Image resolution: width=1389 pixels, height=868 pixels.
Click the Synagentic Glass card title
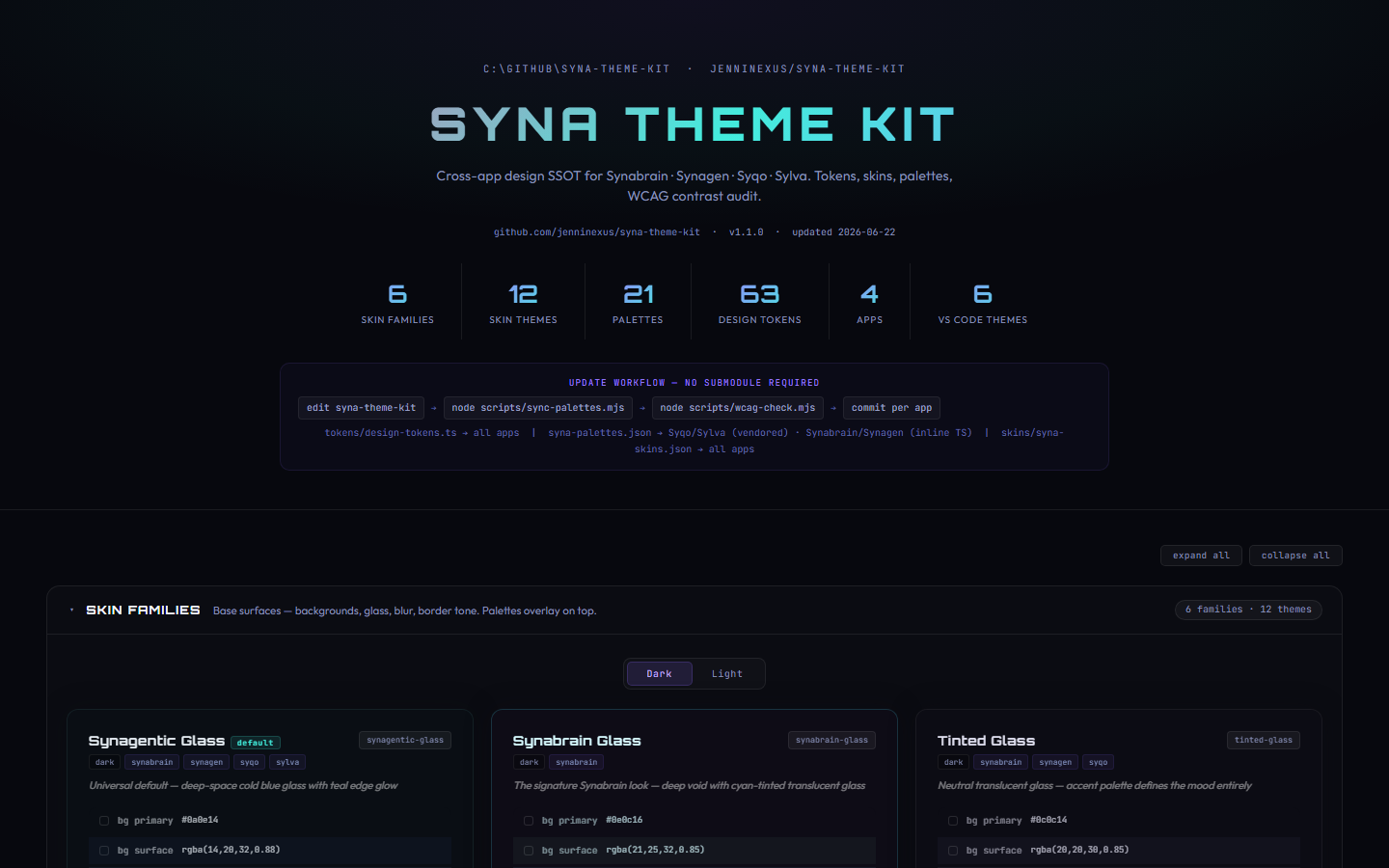(156, 741)
